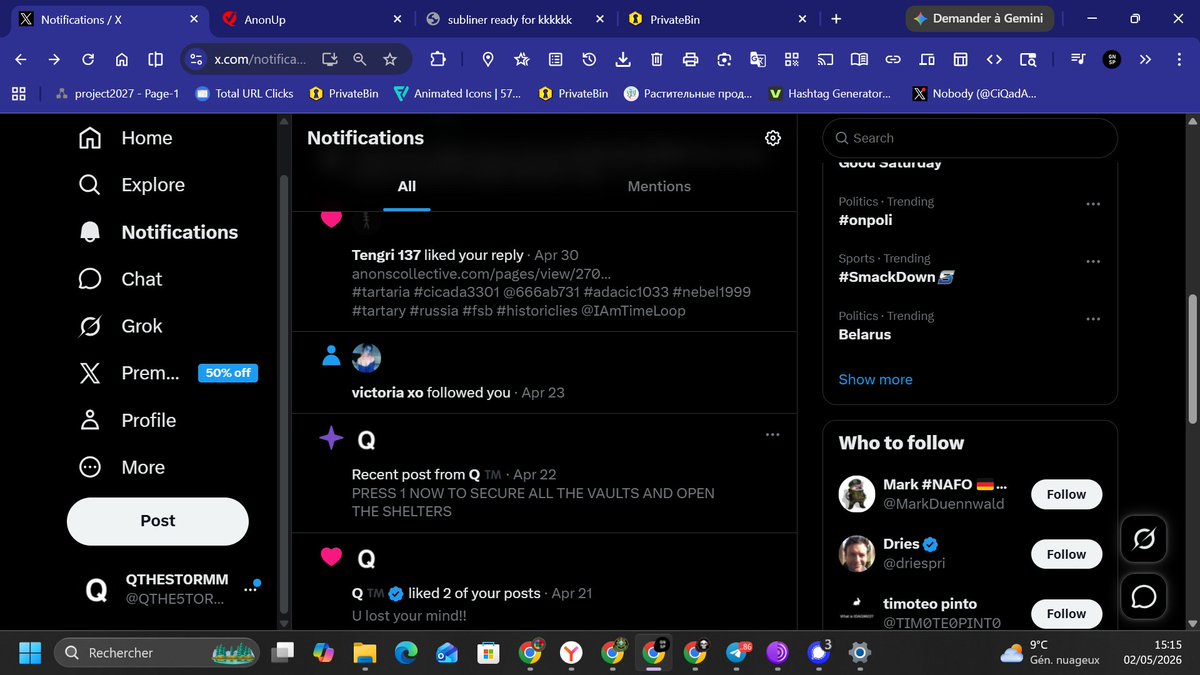The image size is (1200, 675).
Task: Open Telegram from the Windows taskbar
Action: tap(737, 653)
